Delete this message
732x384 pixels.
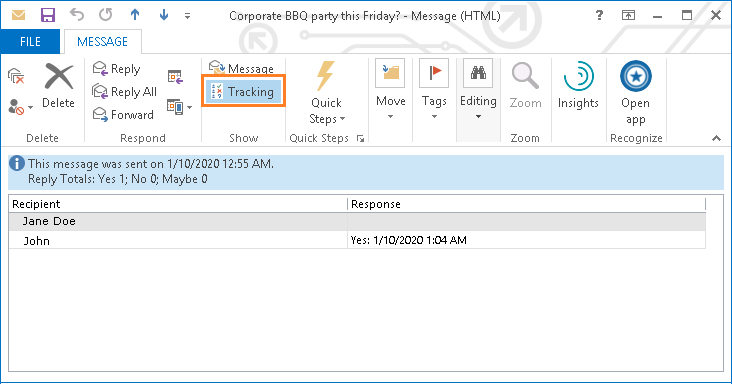[x=58, y=86]
